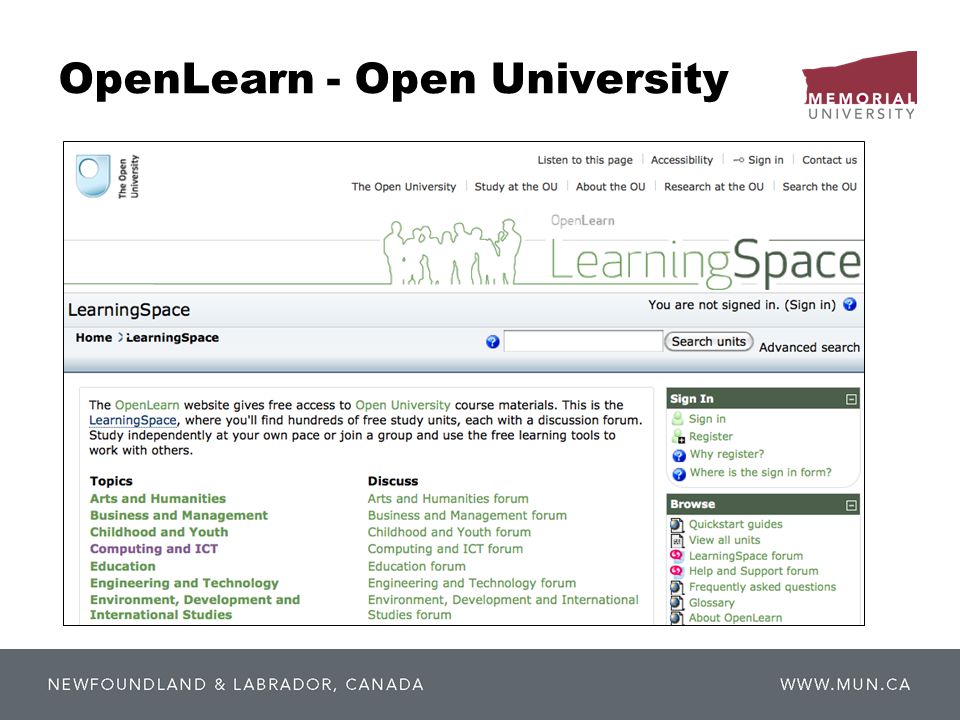Click the units search text field
Screen dimensions: 960x720
(x=583, y=341)
